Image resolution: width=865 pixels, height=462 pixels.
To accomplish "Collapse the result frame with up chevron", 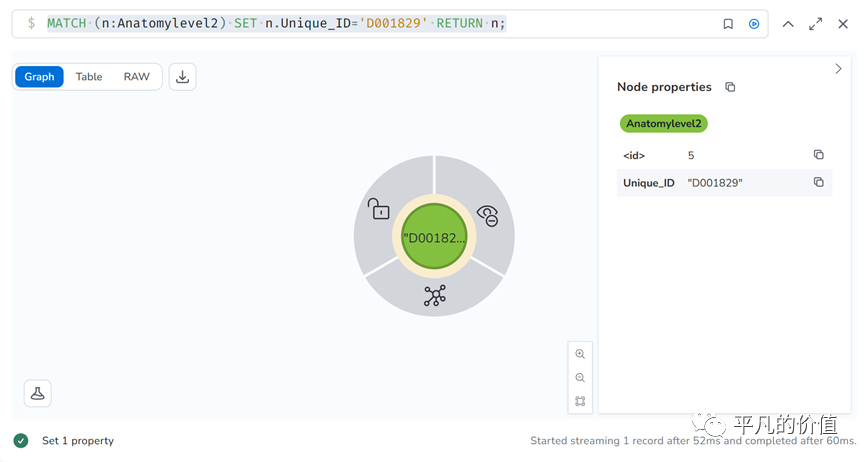I will pos(788,24).
